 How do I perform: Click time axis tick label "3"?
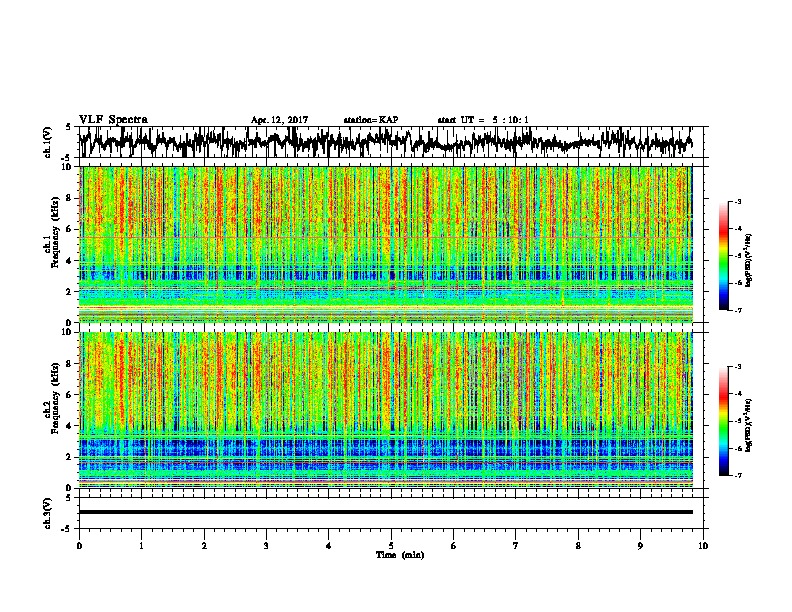pos(266,546)
